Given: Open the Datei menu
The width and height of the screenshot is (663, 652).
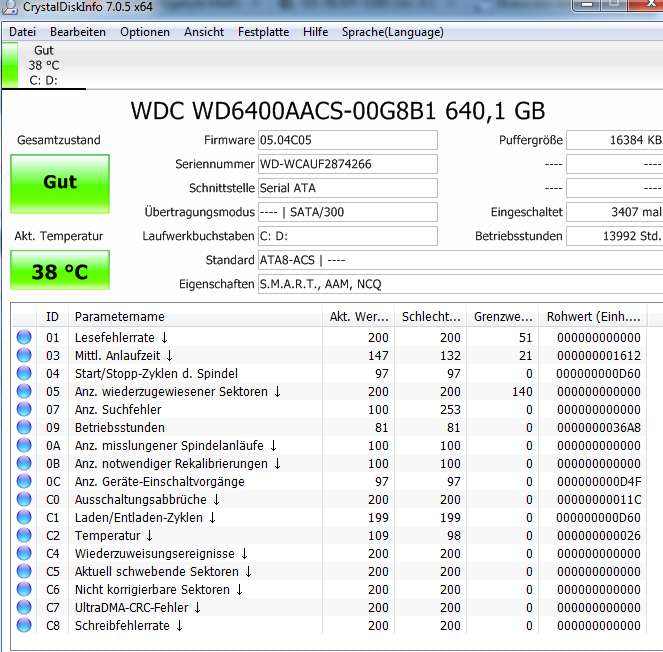Looking at the screenshot, I should click(x=22, y=32).
